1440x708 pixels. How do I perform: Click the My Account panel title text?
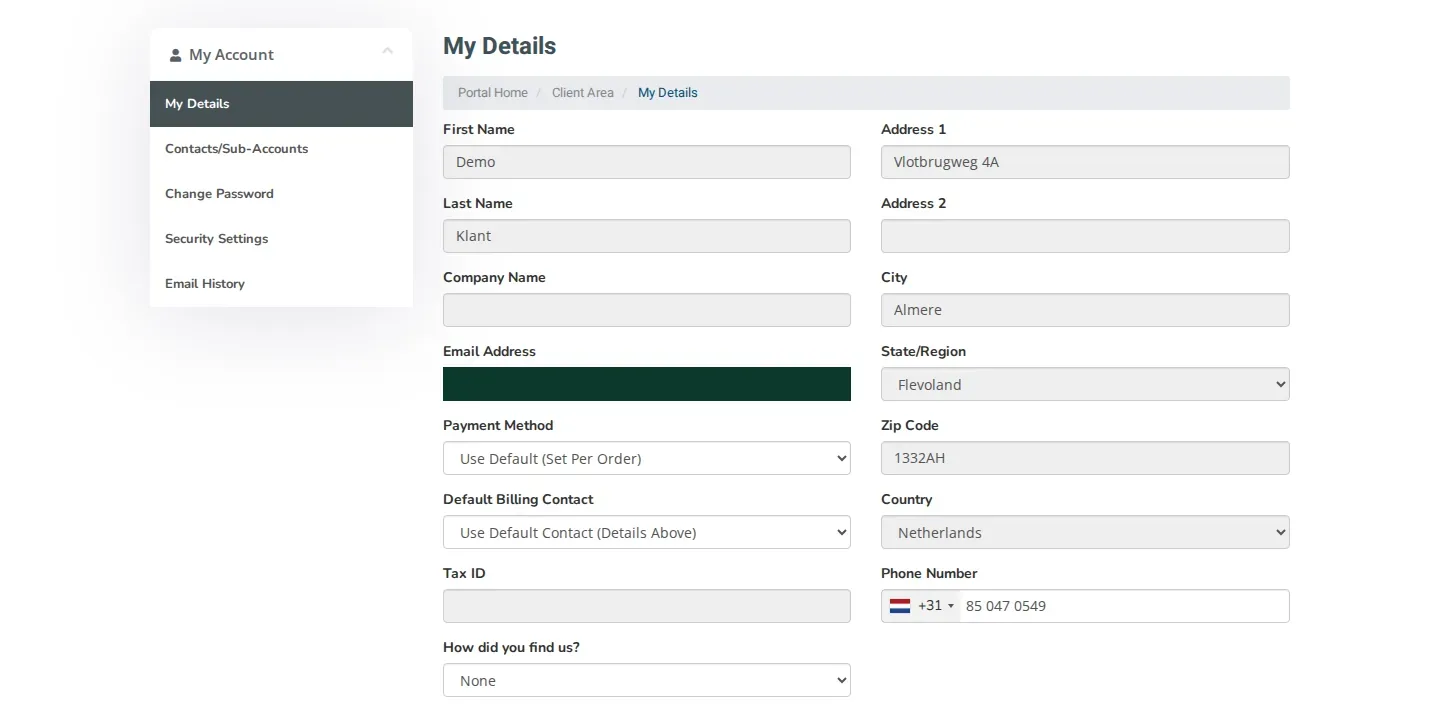tap(231, 55)
